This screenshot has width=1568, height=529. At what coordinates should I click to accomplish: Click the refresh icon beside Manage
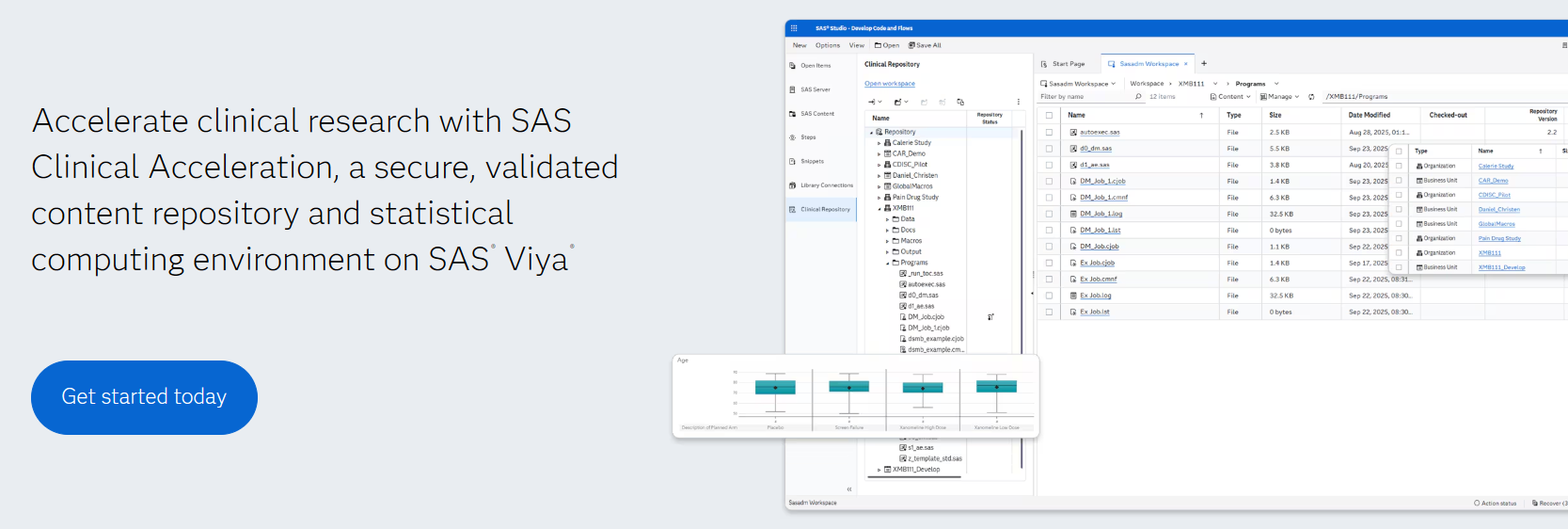[x=1311, y=97]
